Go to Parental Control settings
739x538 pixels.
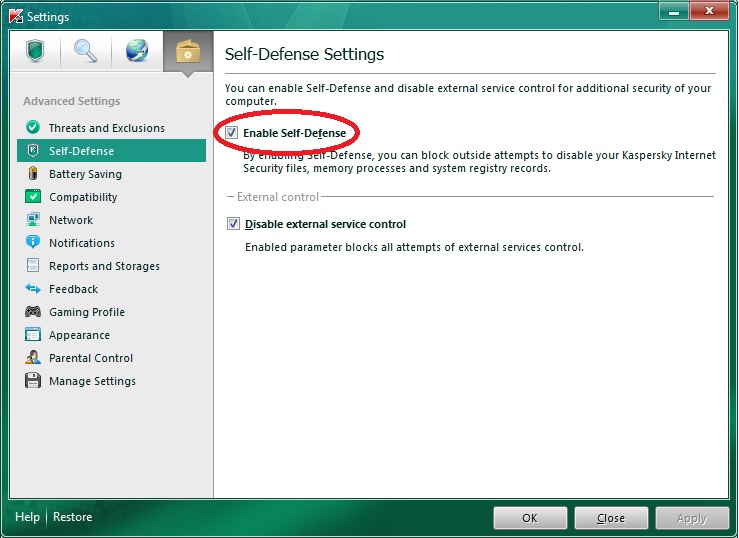click(111, 358)
